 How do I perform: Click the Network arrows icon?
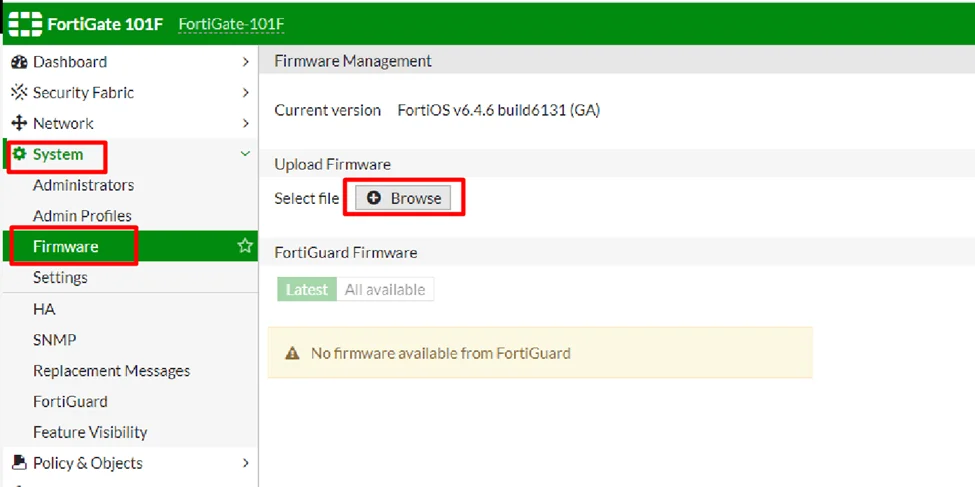coord(19,123)
